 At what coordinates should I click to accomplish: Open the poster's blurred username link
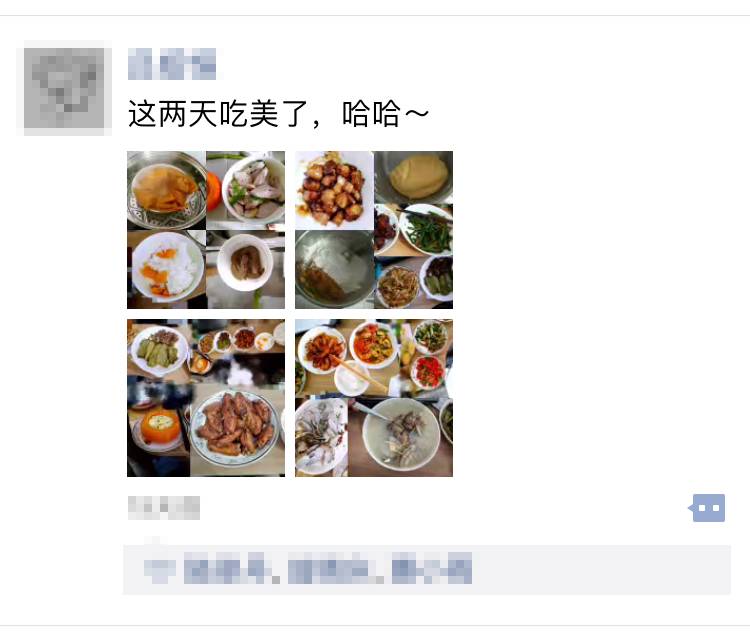pyautogui.click(x=172, y=64)
